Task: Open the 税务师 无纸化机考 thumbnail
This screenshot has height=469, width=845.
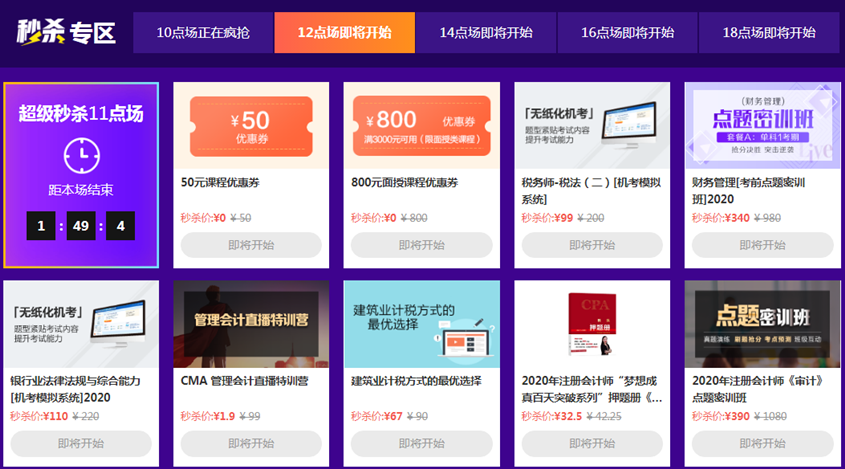Action: (592, 126)
